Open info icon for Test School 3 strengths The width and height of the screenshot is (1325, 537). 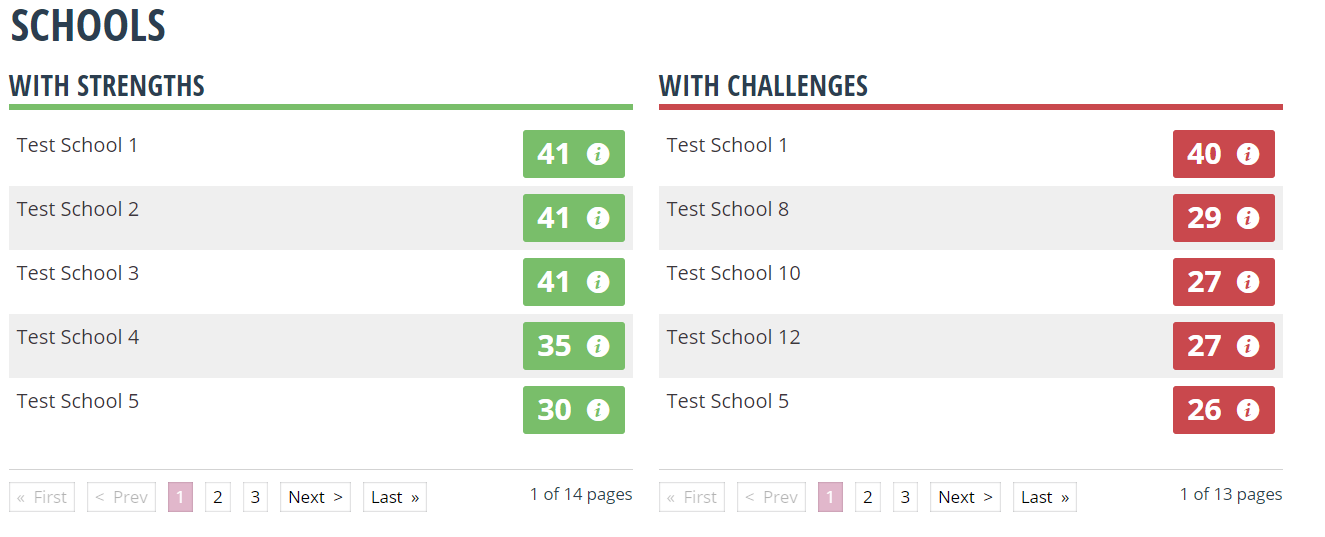tap(598, 282)
